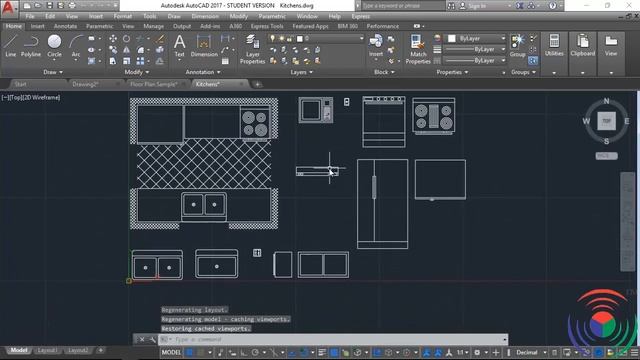Screen dimensions: 640x360
Task: Select the Line tool
Action: tap(10, 46)
